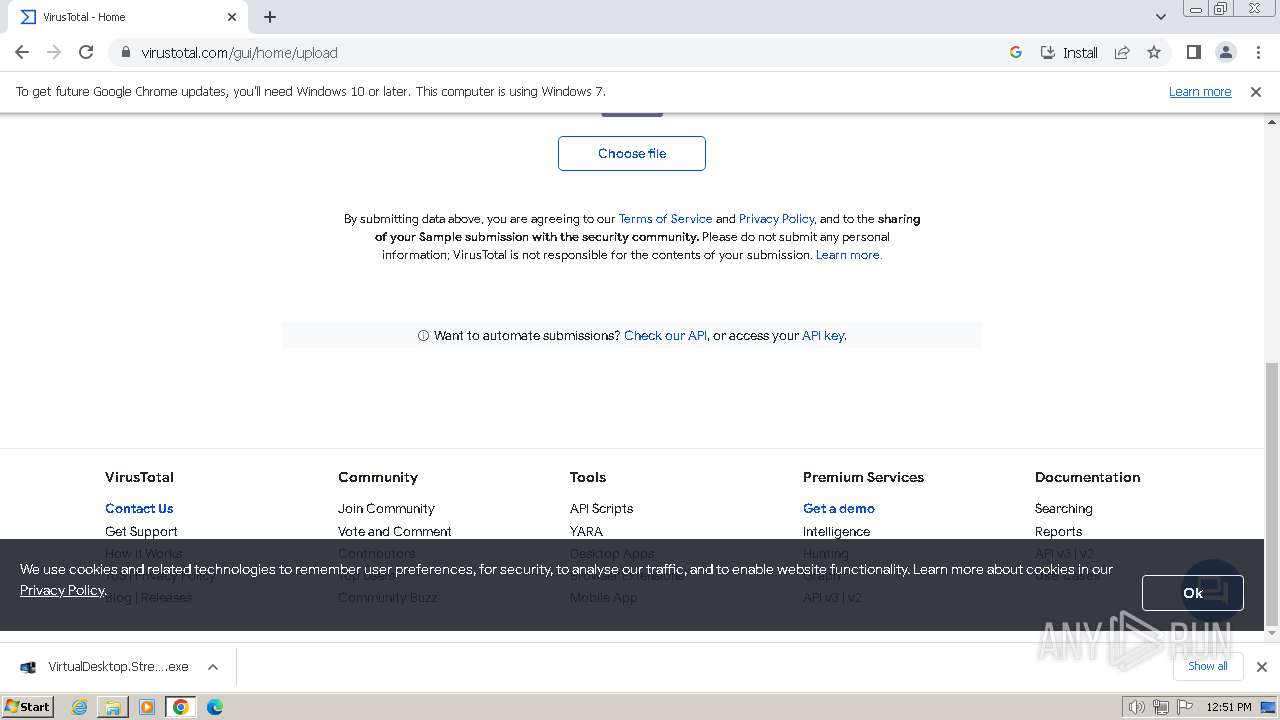This screenshot has width=1280, height=720.
Task: Open the volume control tray icon
Action: click(1137, 707)
